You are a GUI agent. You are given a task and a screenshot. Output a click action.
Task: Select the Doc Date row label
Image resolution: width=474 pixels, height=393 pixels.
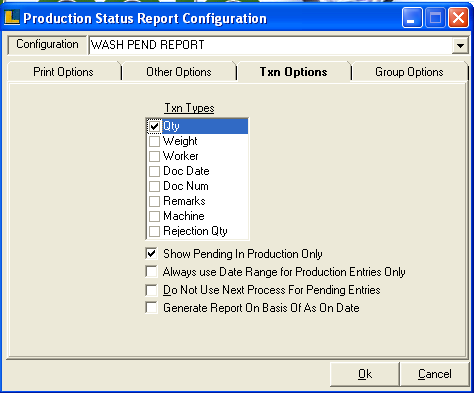186,171
